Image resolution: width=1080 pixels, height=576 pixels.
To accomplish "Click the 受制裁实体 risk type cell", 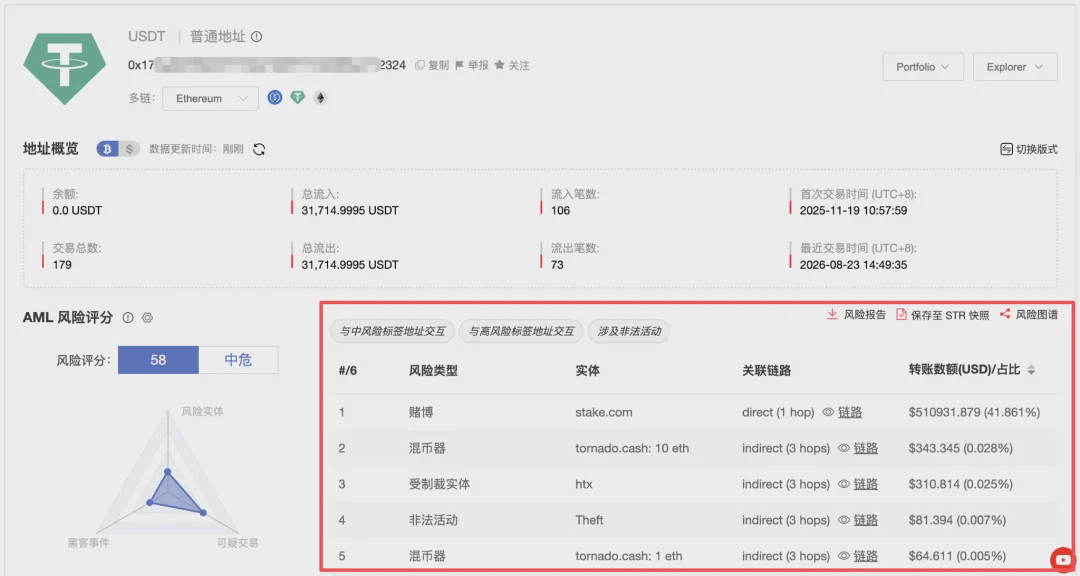I will point(439,484).
